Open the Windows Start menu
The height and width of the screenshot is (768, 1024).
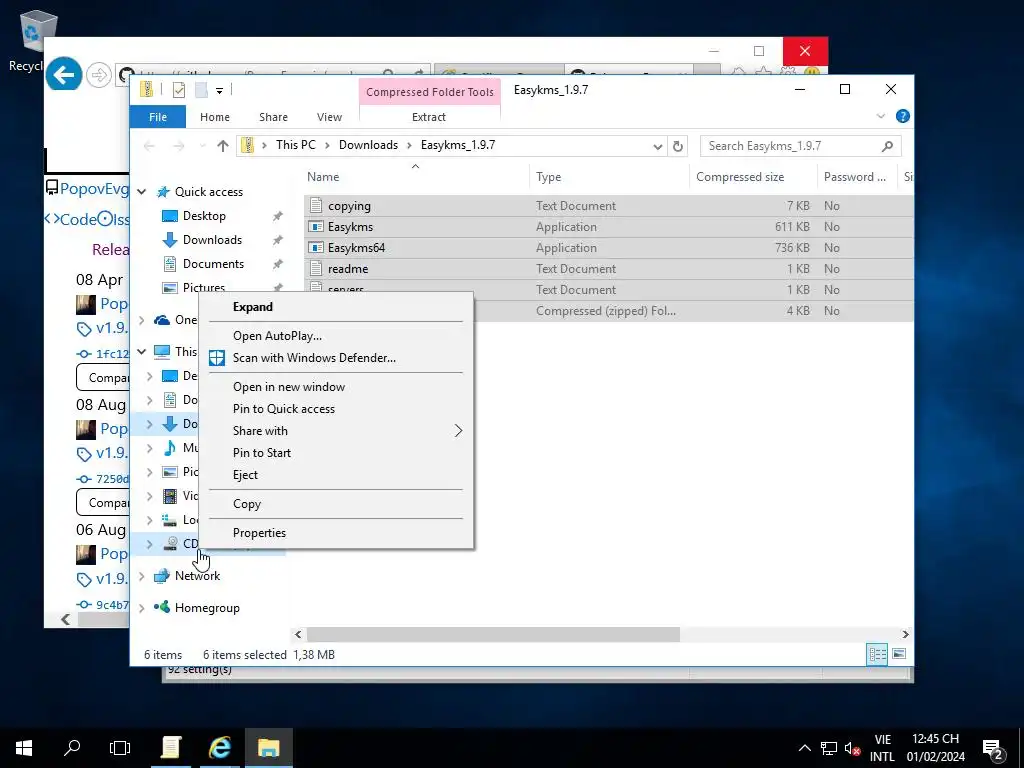pyautogui.click(x=24, y=748)
